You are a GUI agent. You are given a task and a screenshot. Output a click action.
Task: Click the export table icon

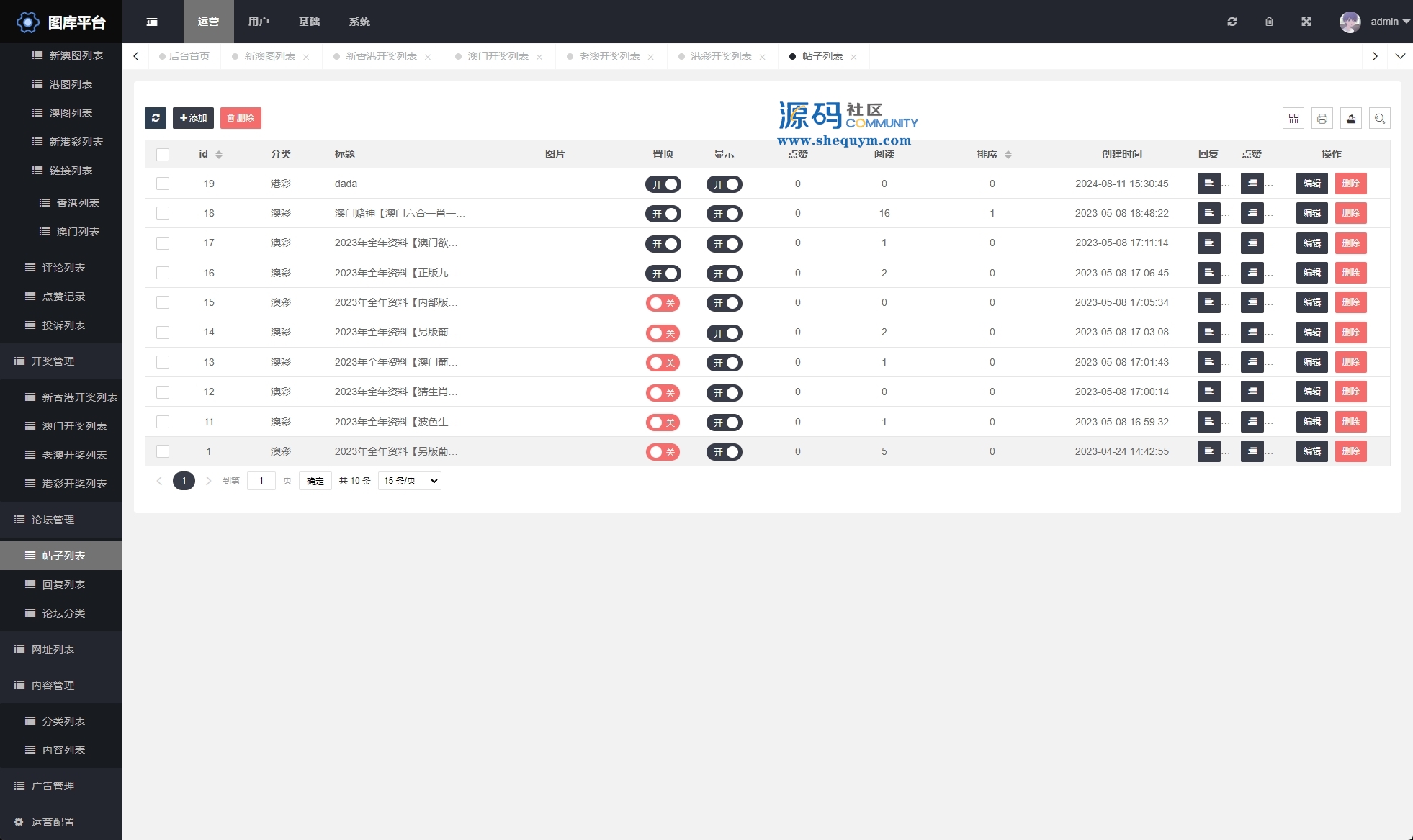pyautogui.click(x=1351, y=118)
